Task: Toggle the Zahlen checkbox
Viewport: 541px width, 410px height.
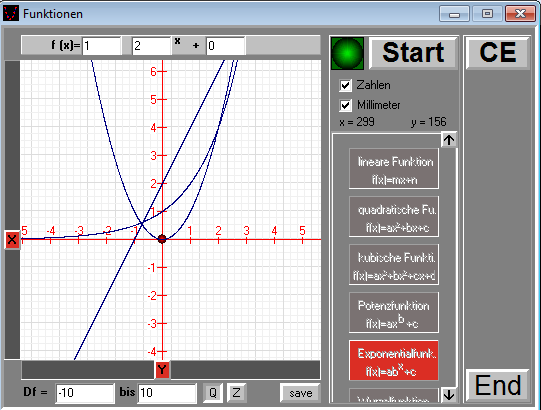Action: coord(345,85)
